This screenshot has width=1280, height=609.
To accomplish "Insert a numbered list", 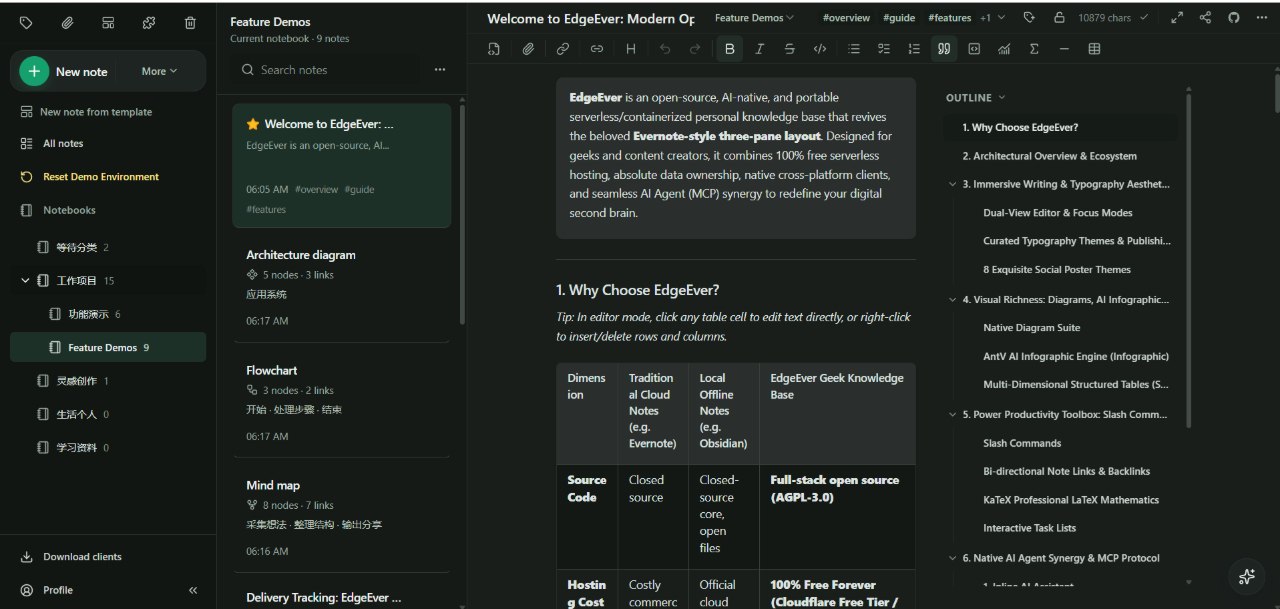I will point(914,49).
